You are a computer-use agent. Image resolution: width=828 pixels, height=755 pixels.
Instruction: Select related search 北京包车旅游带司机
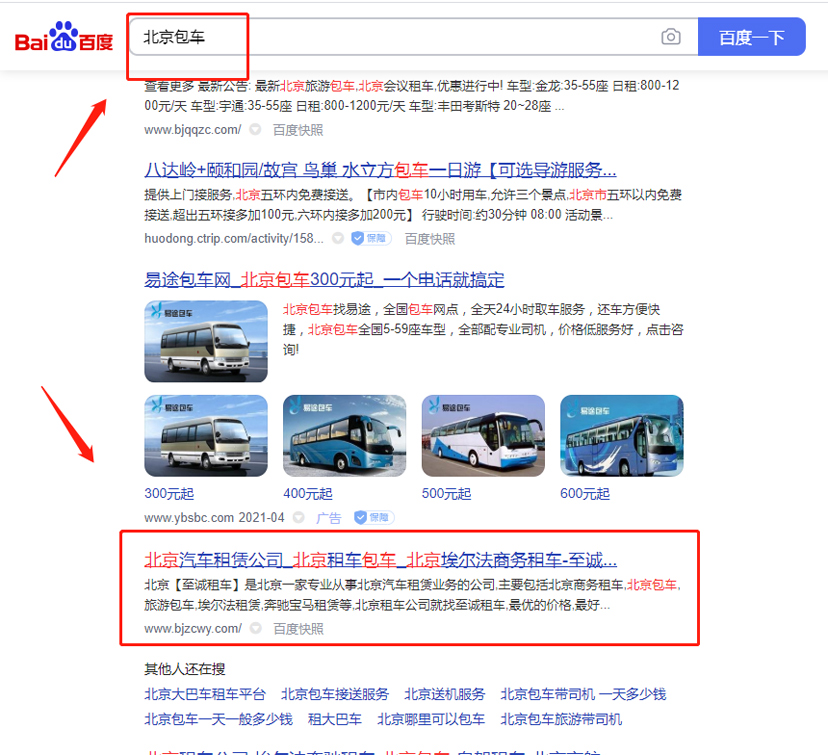(x=561, y=719)
